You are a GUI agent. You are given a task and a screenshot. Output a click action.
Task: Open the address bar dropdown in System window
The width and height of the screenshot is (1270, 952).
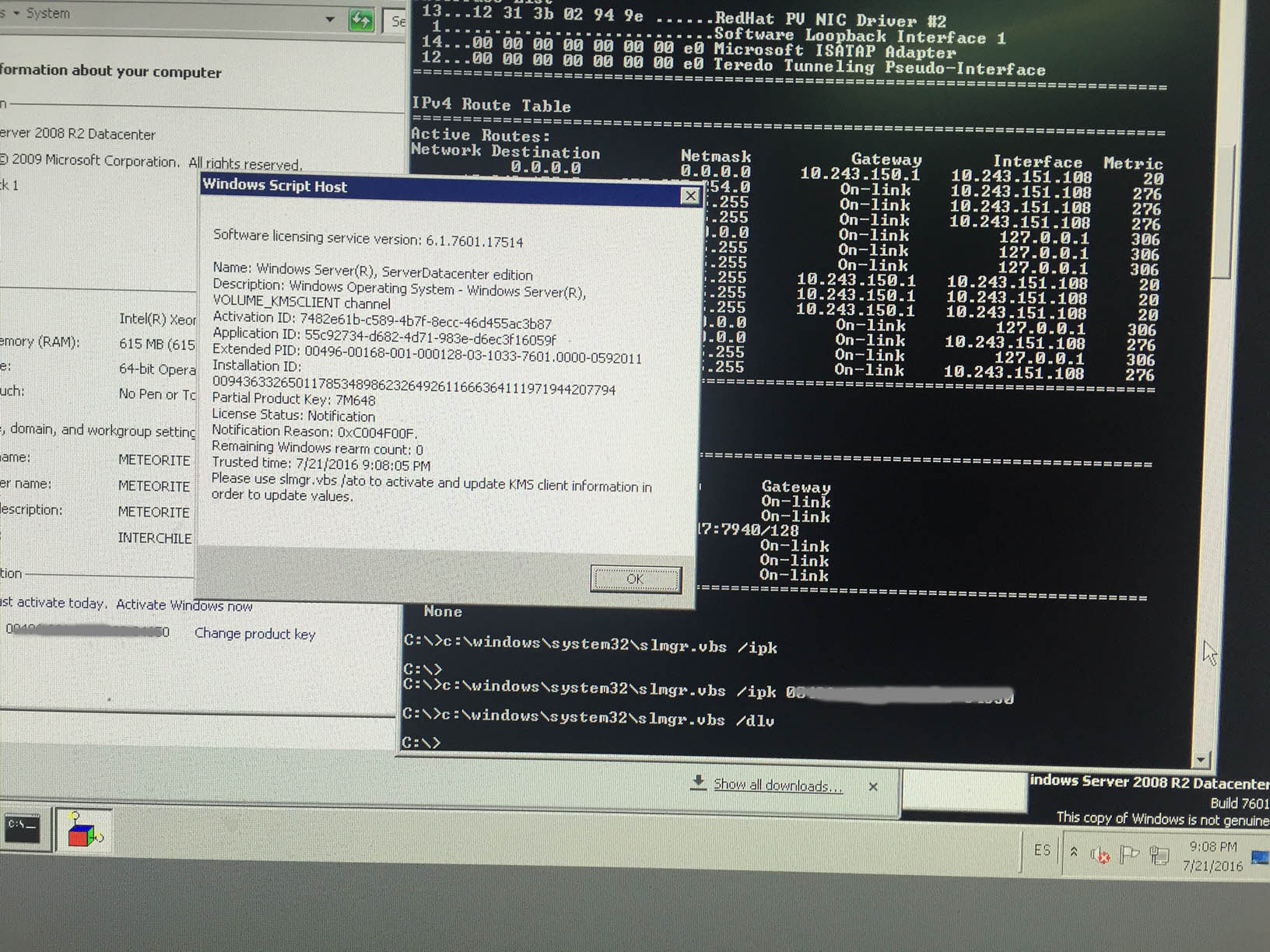(x=330, y=19)
